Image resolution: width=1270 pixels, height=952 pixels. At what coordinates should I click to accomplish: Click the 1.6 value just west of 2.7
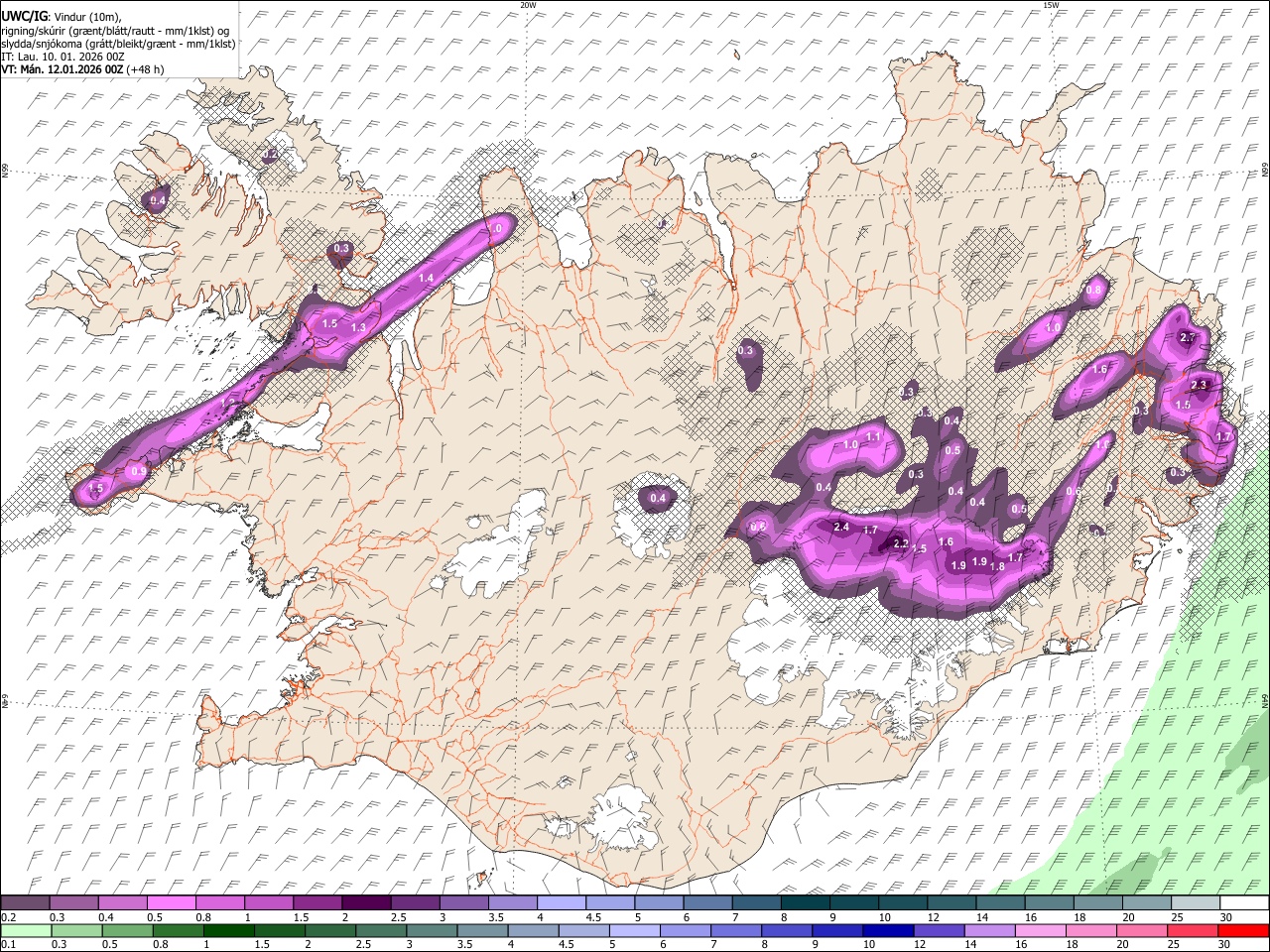click(1099, 369)
